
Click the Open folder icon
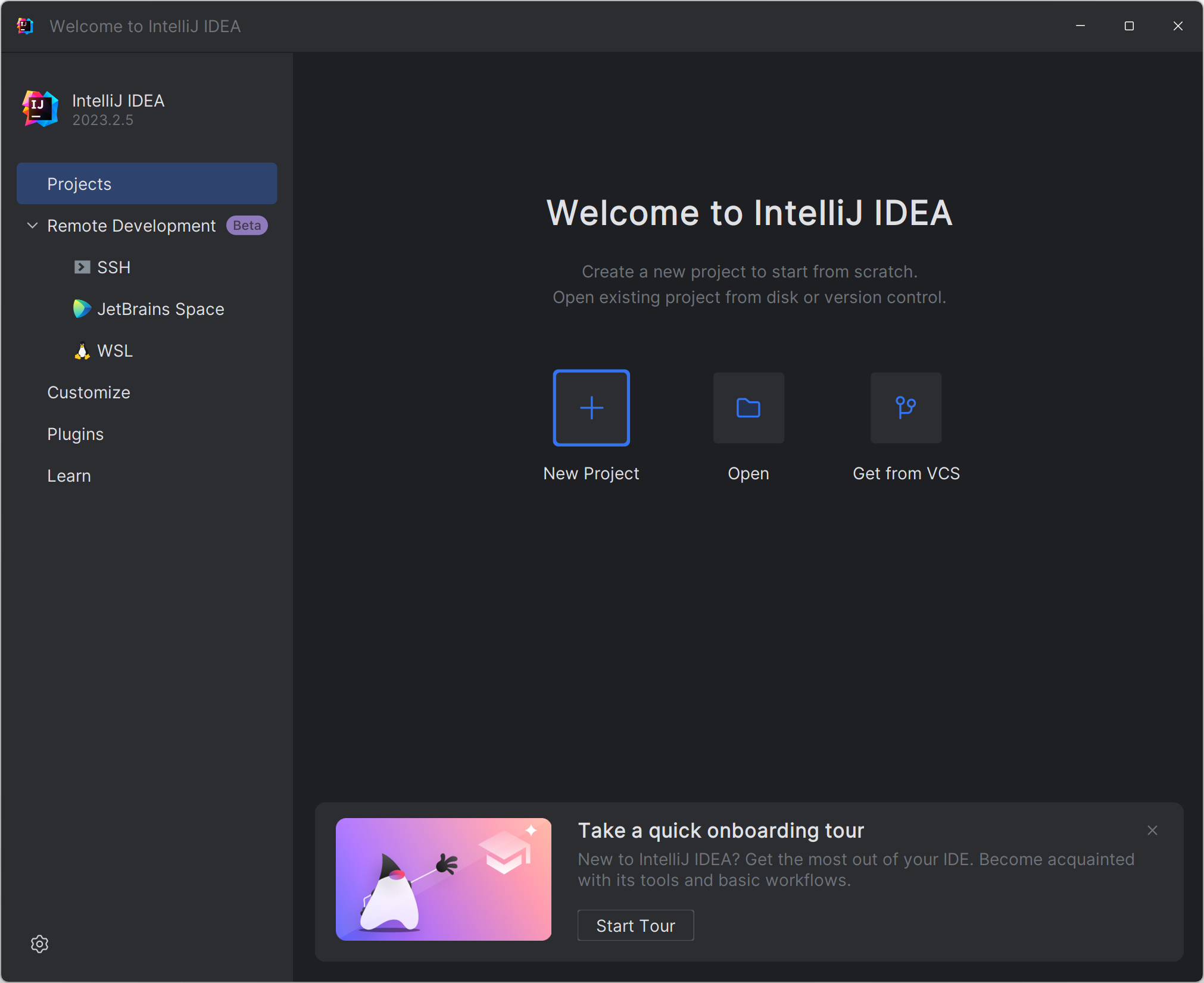point(748,408)
